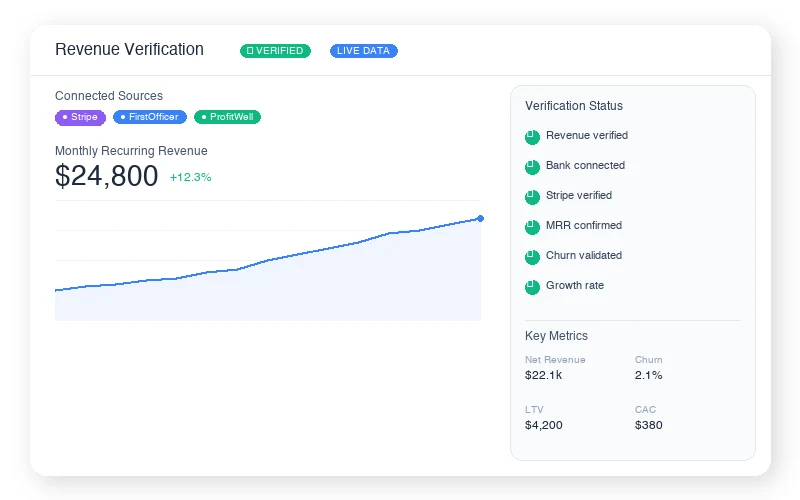This screenshot has height=500, width=800.
Task: Click the CAC $380 metric
Action: click(x=649, y=417)
